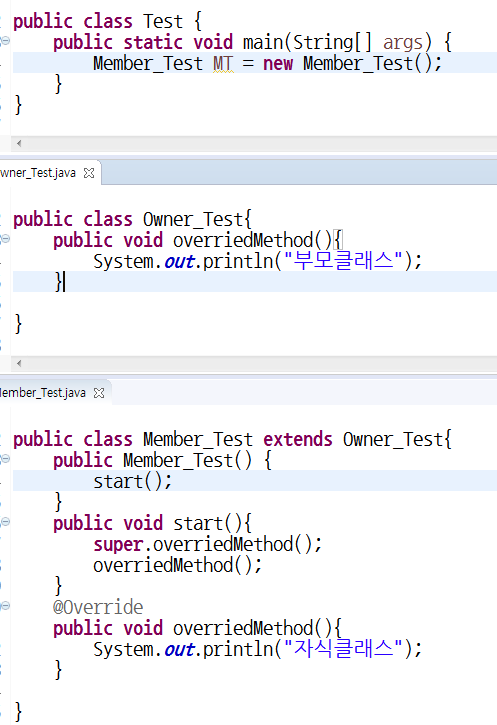Click the String[] parameter type in main
This screenshot has width=497, height=725.
tap(333, 43)
